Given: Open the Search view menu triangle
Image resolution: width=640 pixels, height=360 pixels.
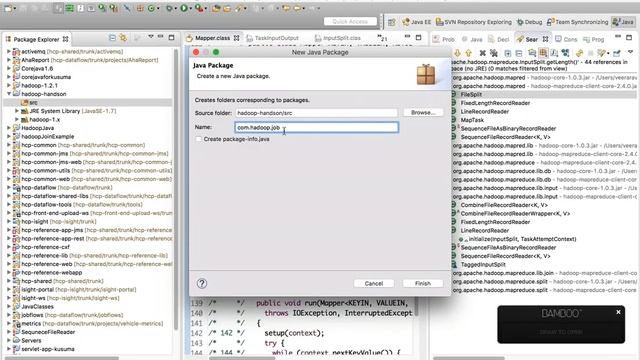Looking at the screenshot, I should (x=631, y=52).
